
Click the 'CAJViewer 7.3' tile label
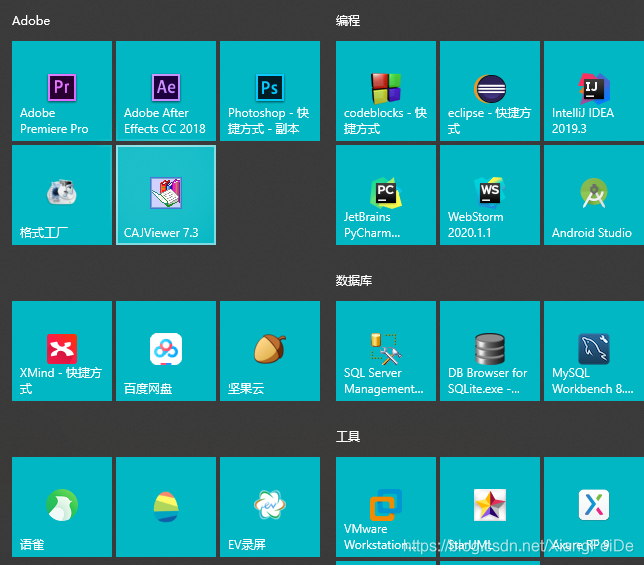(x=161, y=233)
